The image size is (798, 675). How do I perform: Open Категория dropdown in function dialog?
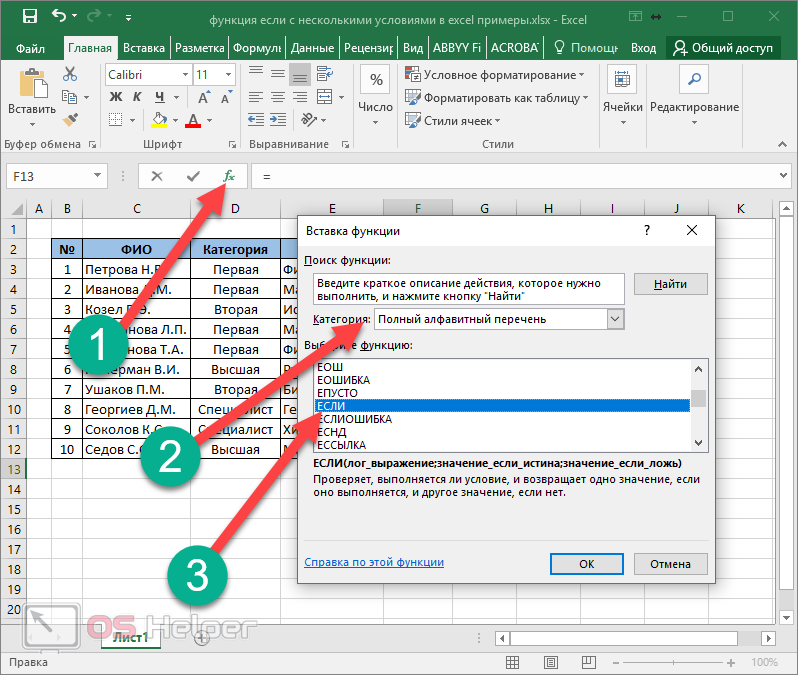click(615, 319)
